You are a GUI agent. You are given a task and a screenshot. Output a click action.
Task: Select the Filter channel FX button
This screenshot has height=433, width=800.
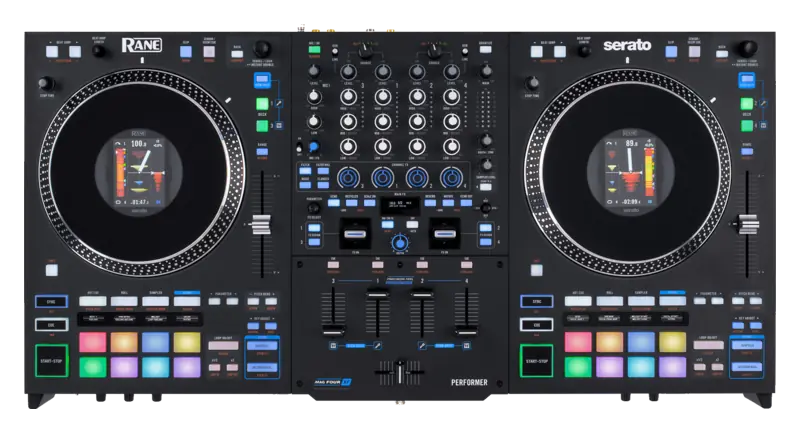[x=306, y=171]
